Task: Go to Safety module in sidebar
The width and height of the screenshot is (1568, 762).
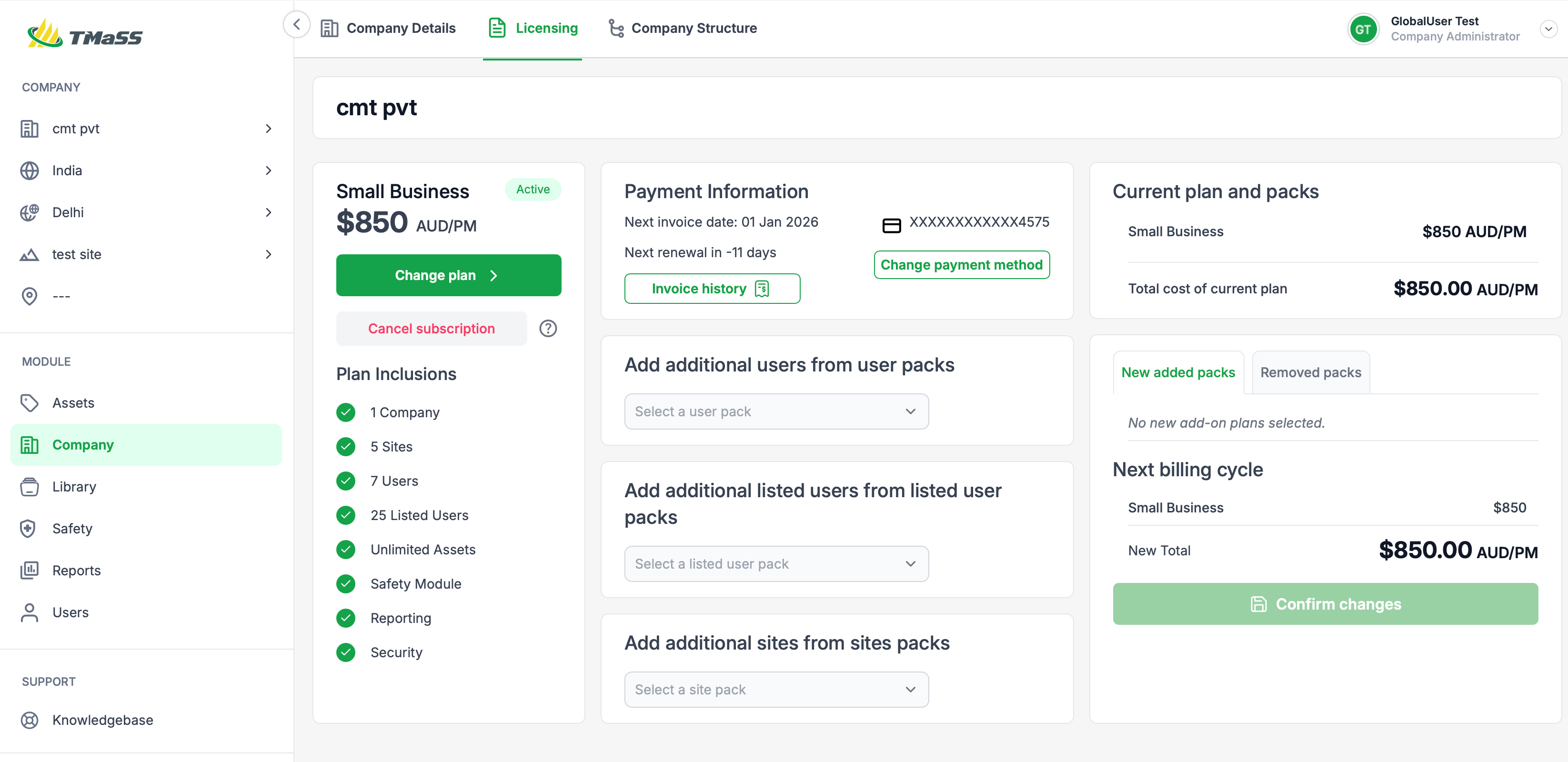Action: point(72,528)
